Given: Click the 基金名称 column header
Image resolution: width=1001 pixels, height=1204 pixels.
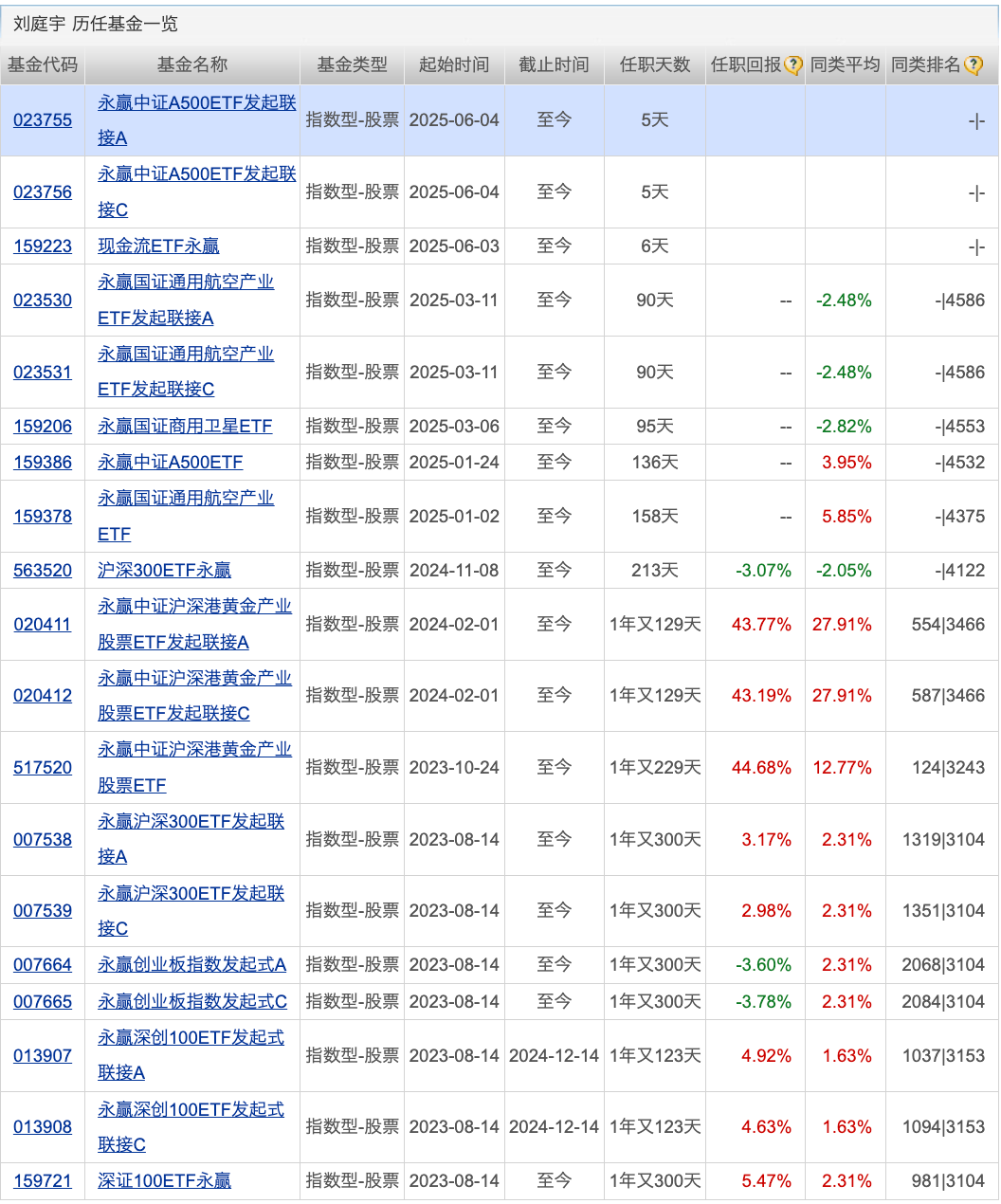Looking at the screenshot, I should tap(192, 65).
